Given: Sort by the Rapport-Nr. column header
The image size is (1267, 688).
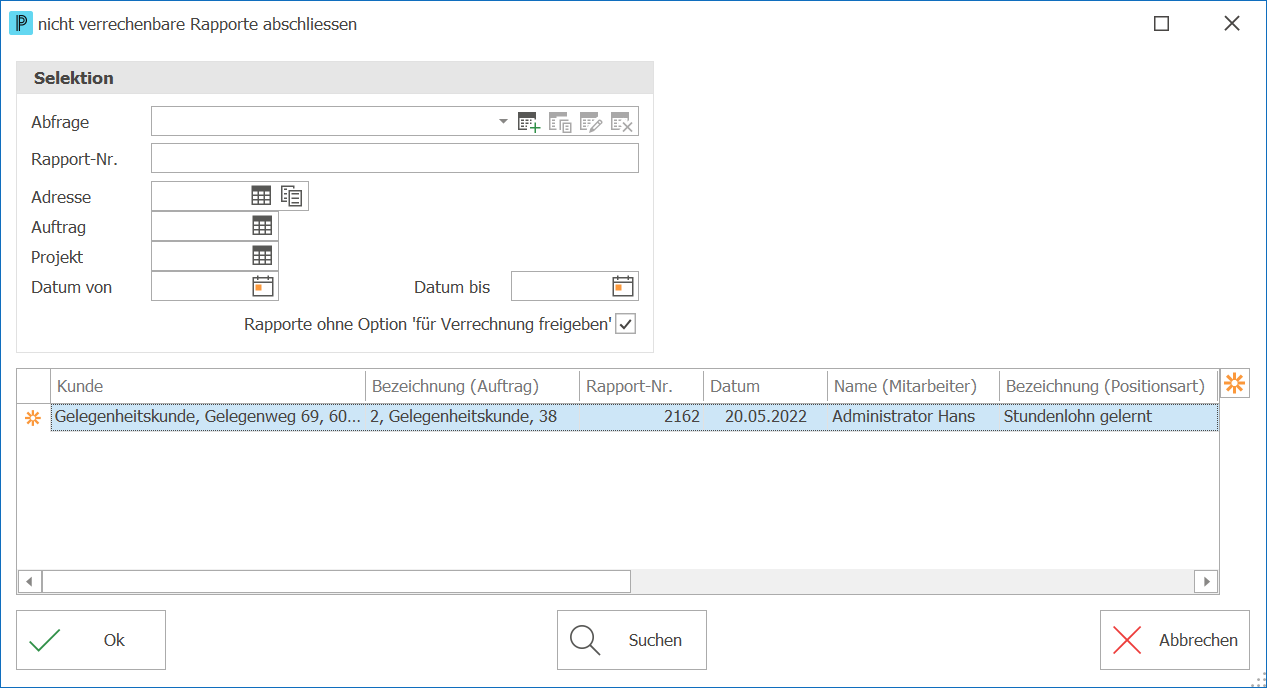Looking at the screenshot, I should point(642,386).
